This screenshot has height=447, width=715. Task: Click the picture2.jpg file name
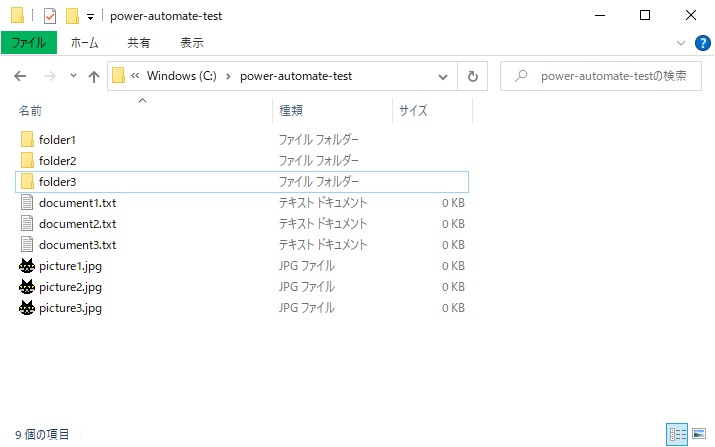[x=71, y=287]
